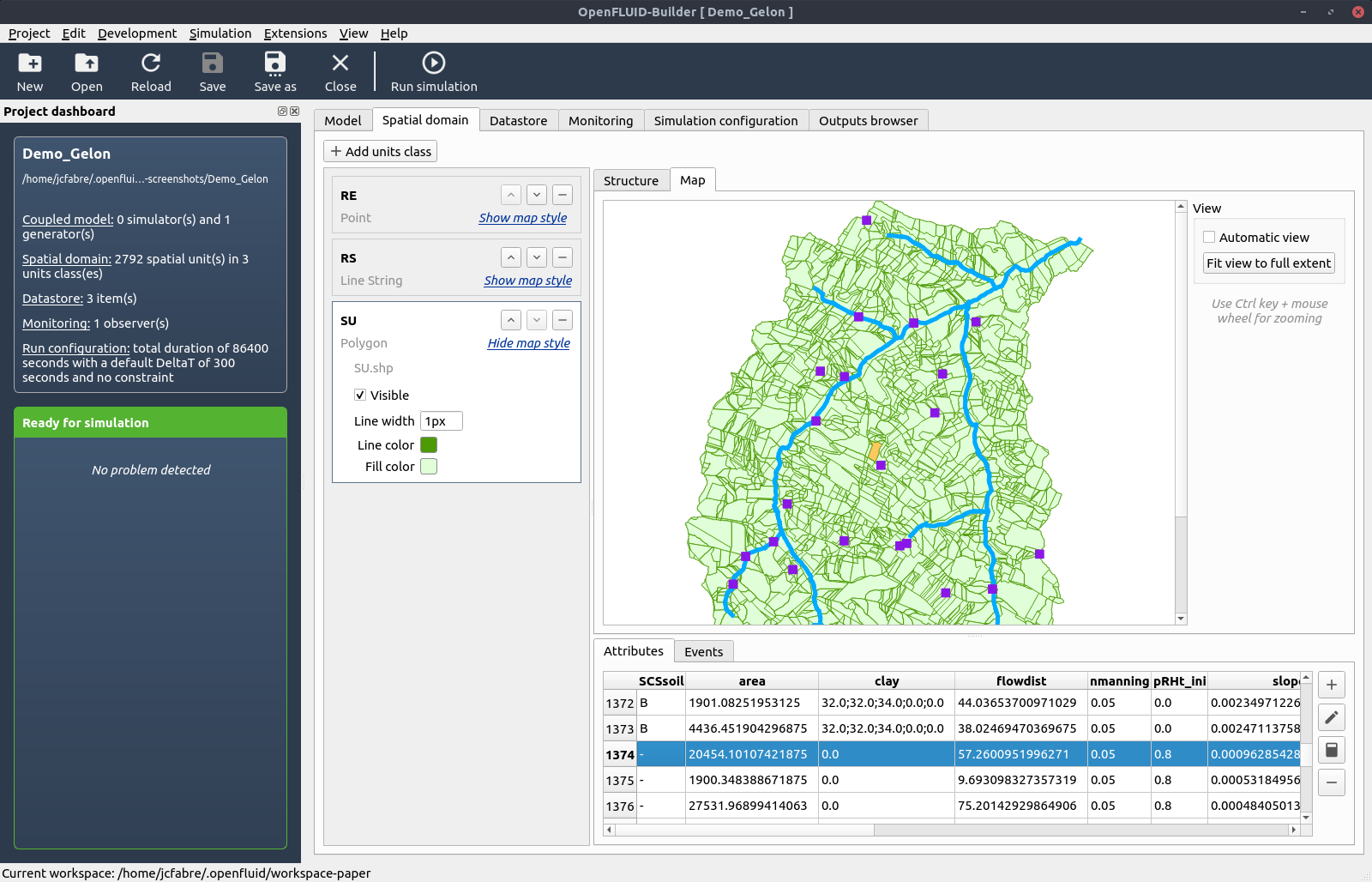Switch to the Datastore tab
The width and height of the screenshot is (1372, 882).
point(519,121)
